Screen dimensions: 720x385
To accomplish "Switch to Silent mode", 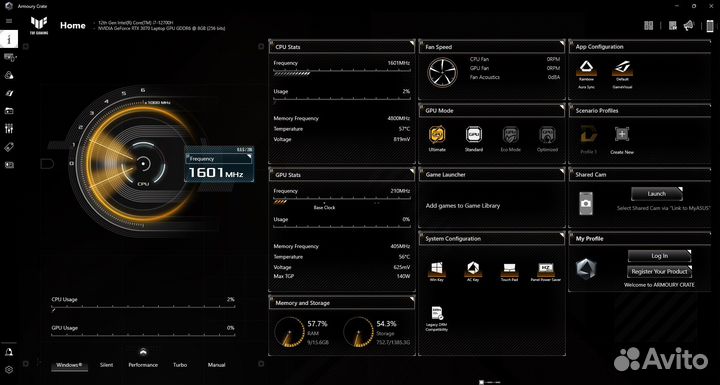I will point(107,365).
